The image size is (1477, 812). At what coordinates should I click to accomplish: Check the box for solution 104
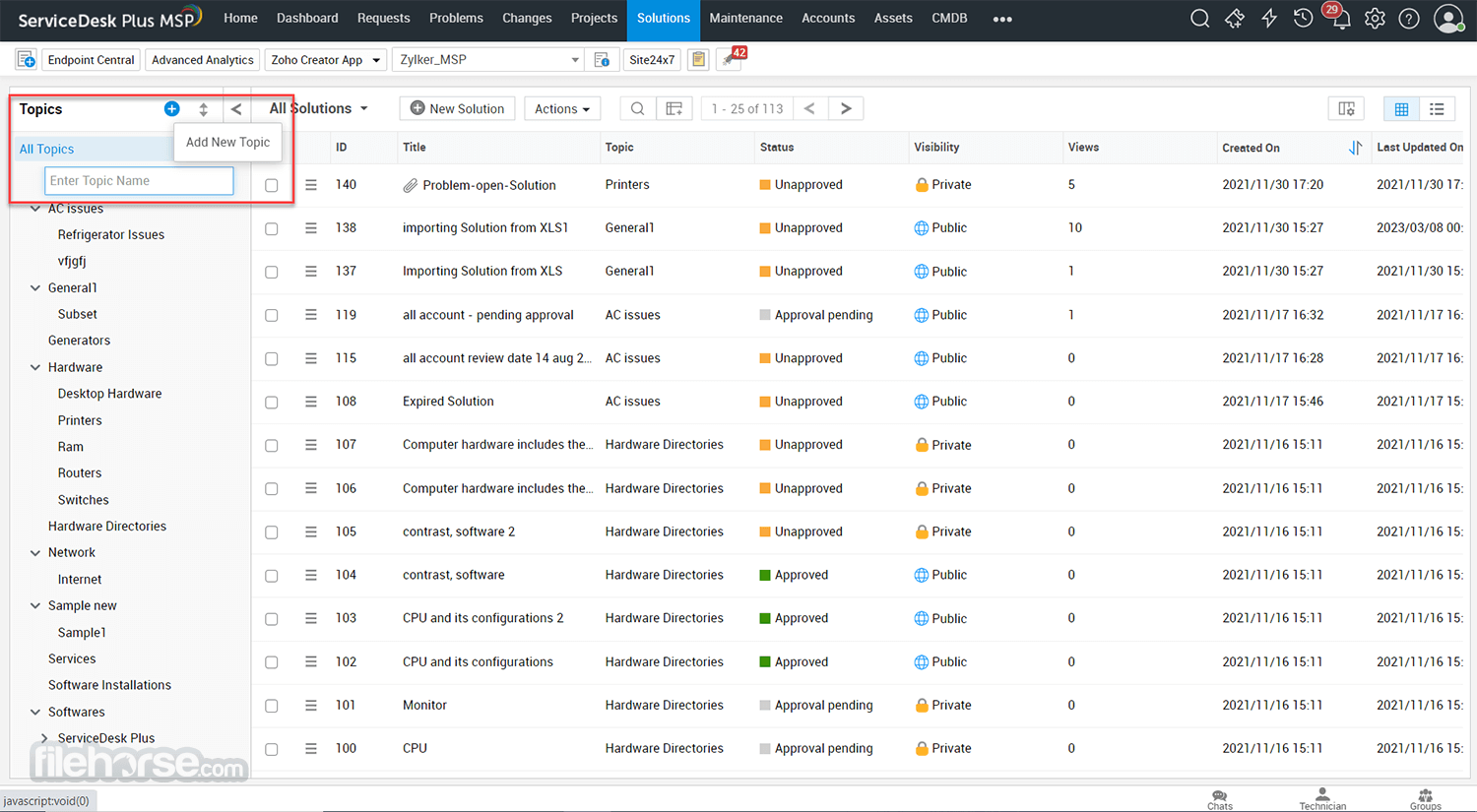(272, 576)
